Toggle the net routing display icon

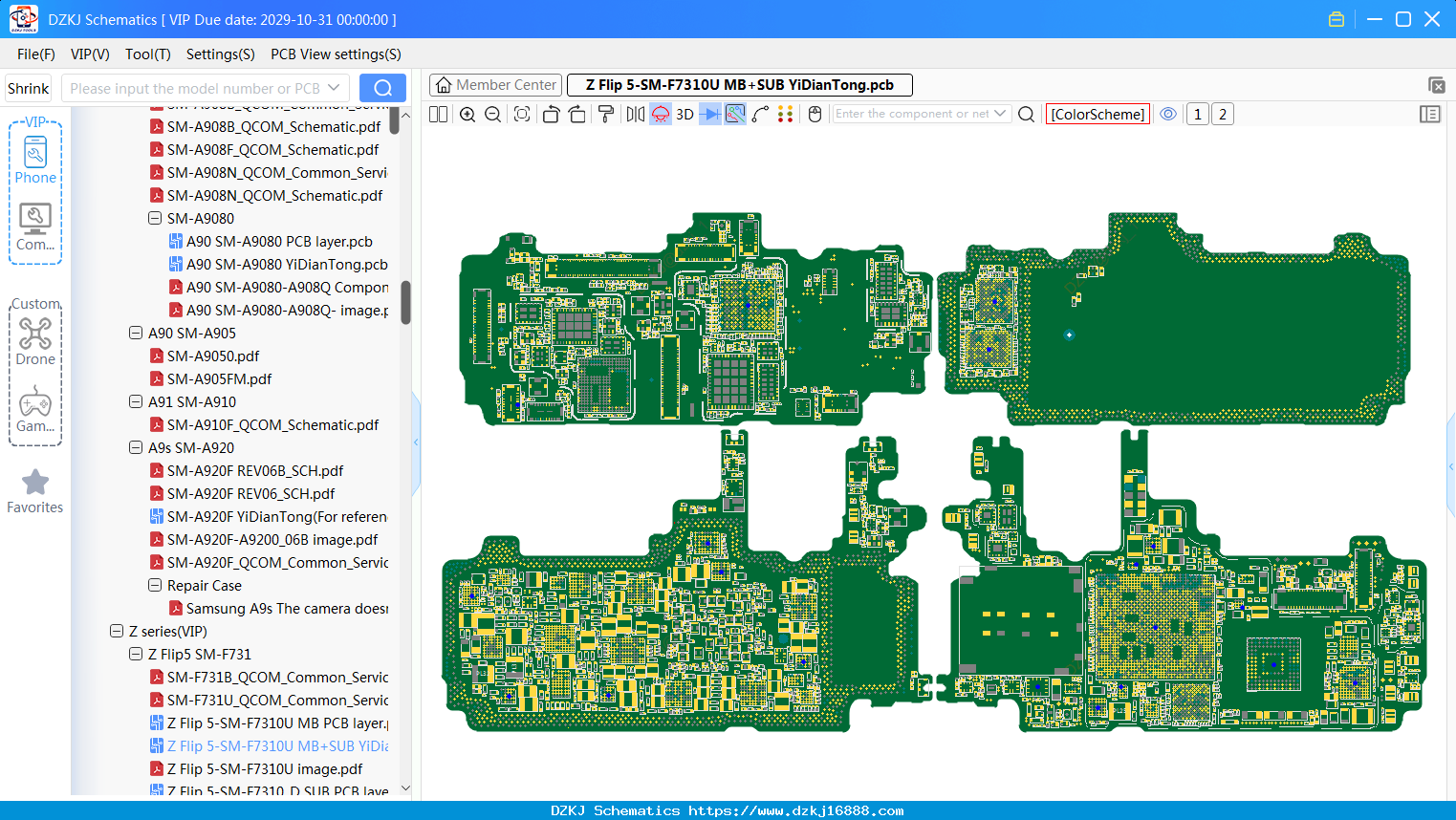[735, 114]
